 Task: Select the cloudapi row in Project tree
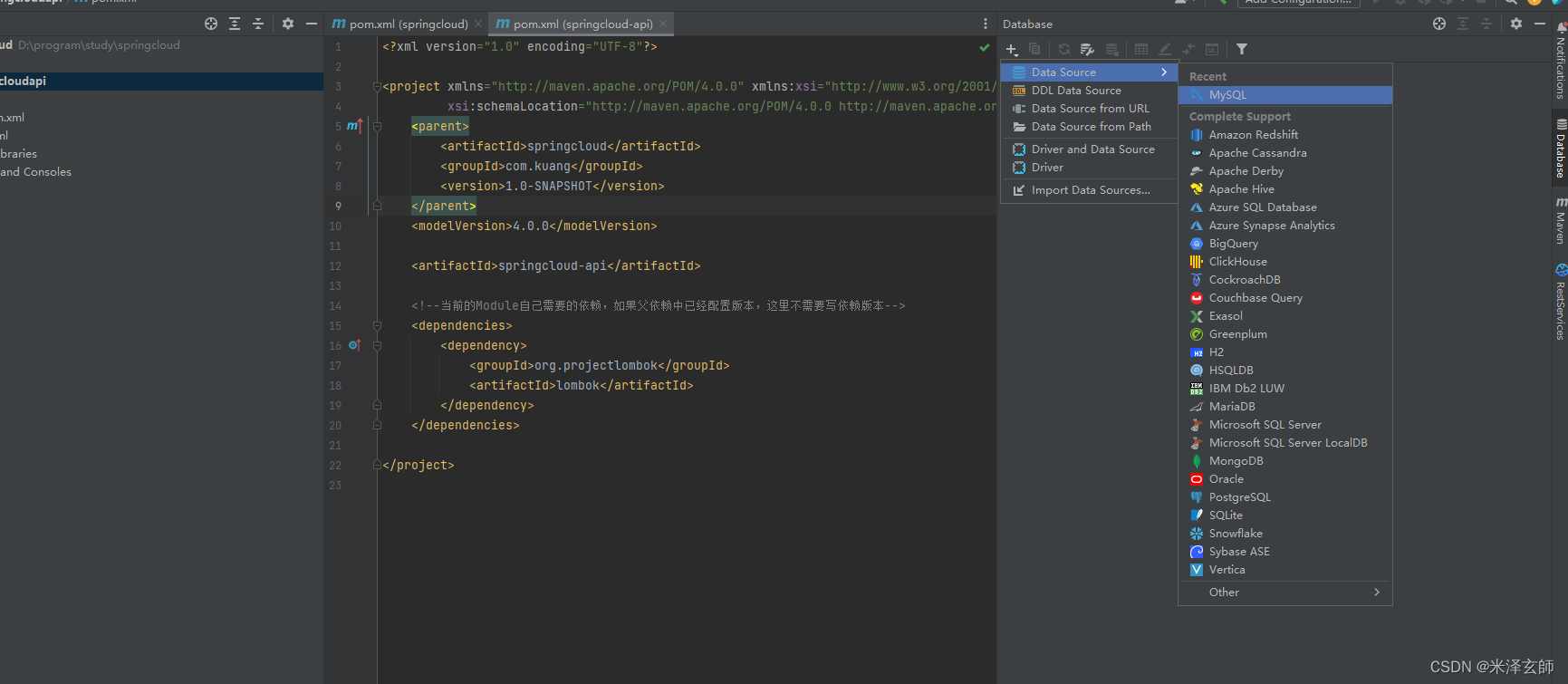coord(161,82)
